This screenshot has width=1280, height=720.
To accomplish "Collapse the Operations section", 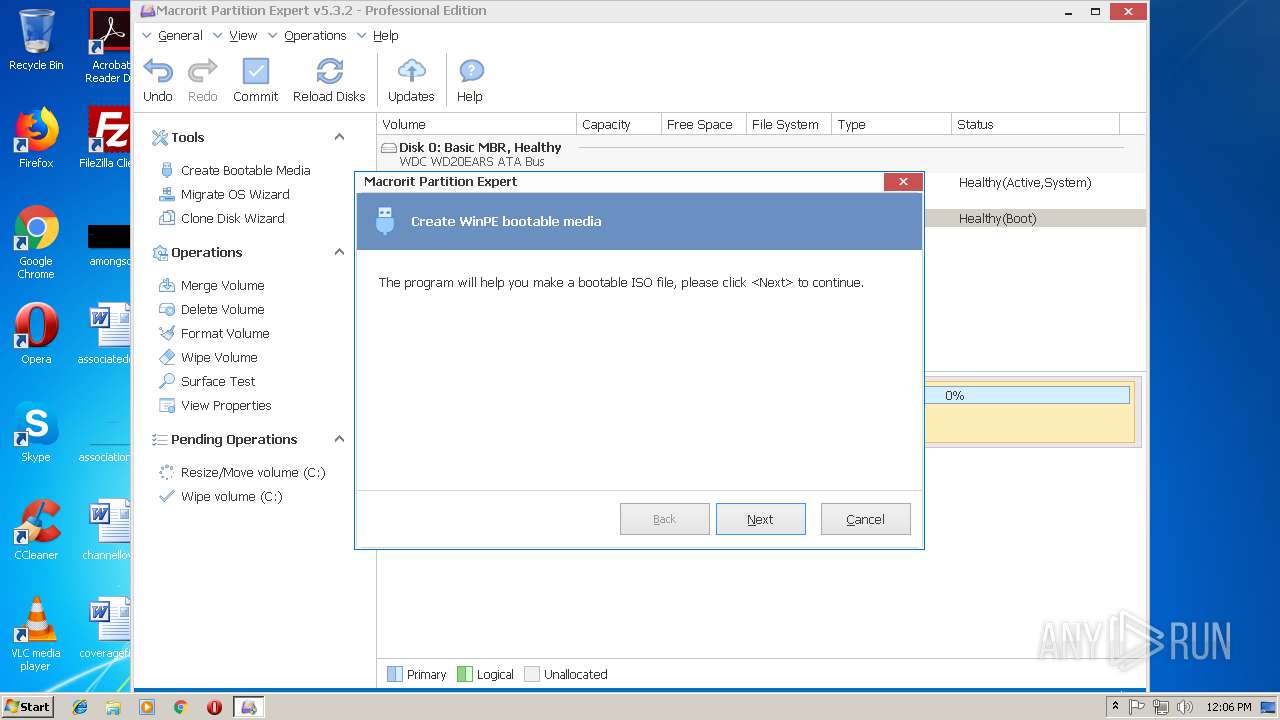I will (x=339, y=252).
